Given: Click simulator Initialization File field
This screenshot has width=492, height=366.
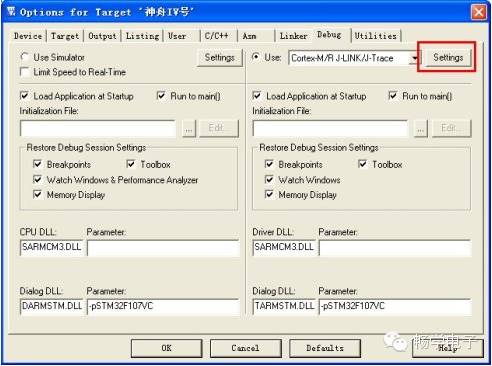Looking at the screenshot, I should 98,128.
